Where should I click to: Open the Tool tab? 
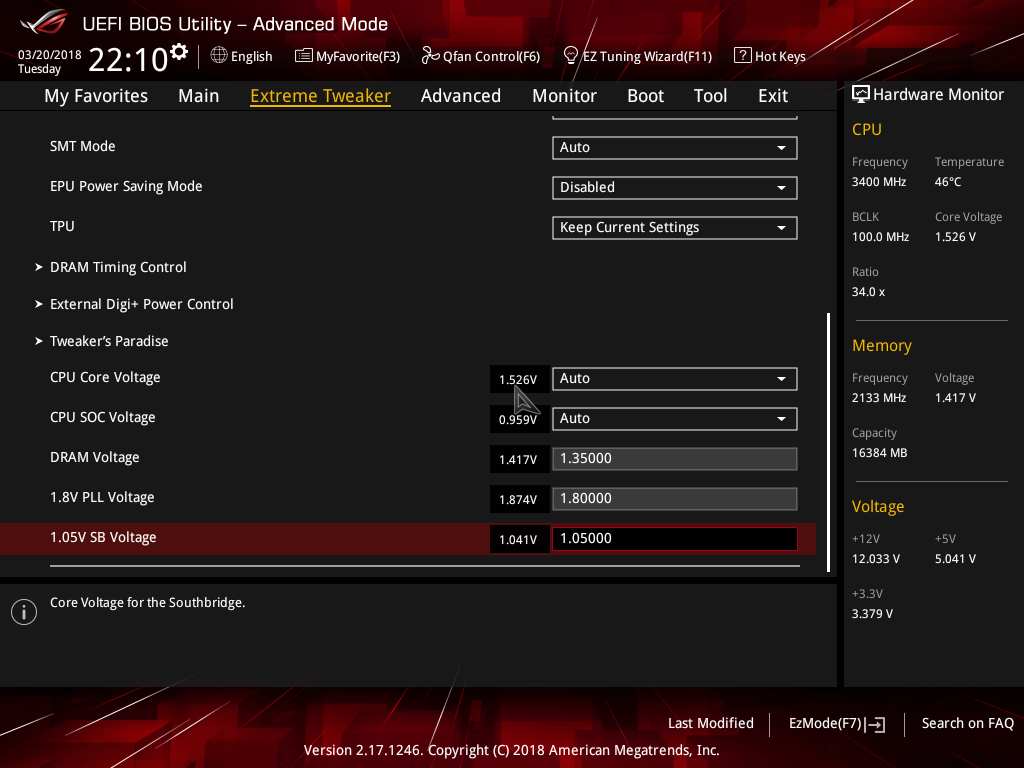(x=710, y=96)
